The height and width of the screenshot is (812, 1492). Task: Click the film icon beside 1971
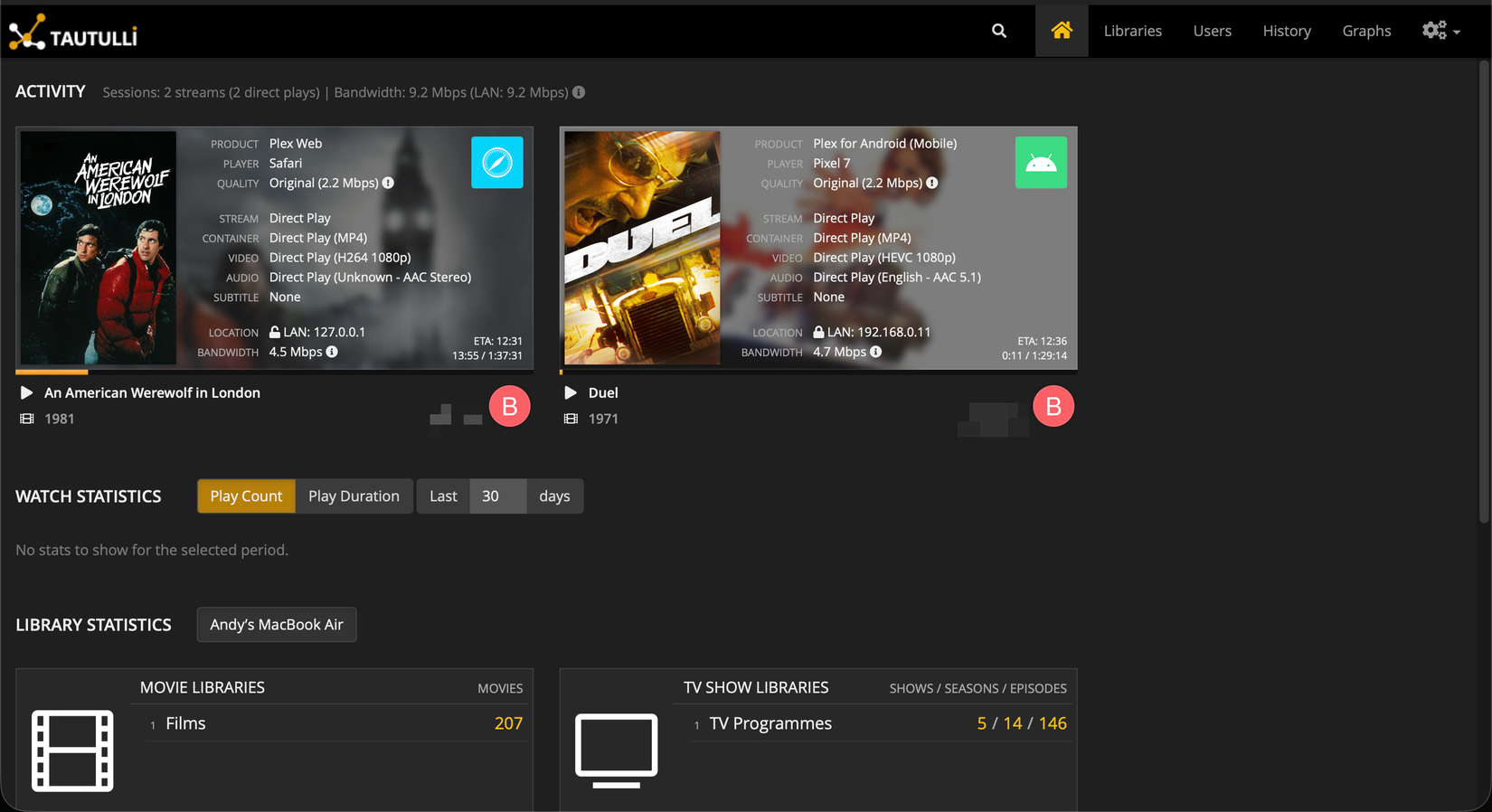(x=571, y=419)
